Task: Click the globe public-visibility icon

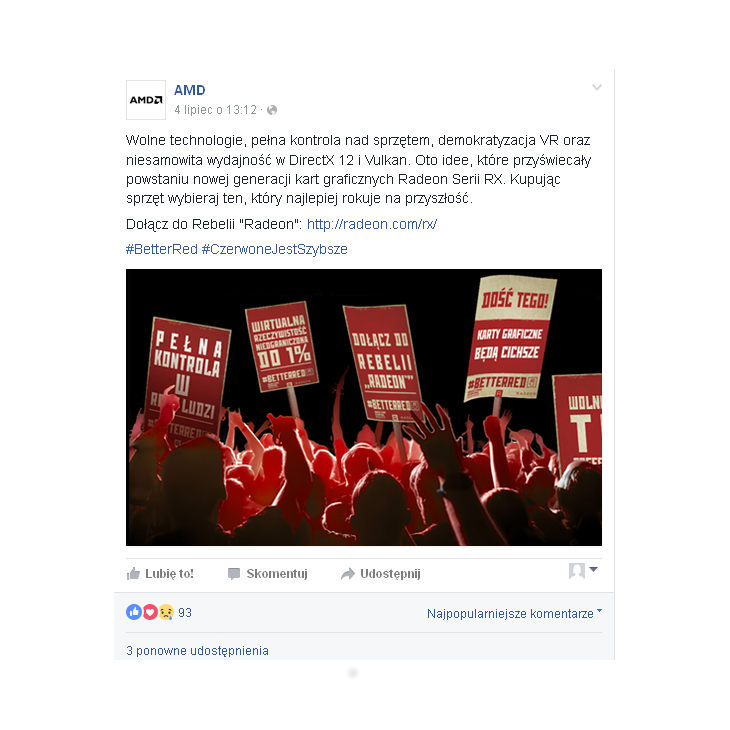Action: coord(272,110)
